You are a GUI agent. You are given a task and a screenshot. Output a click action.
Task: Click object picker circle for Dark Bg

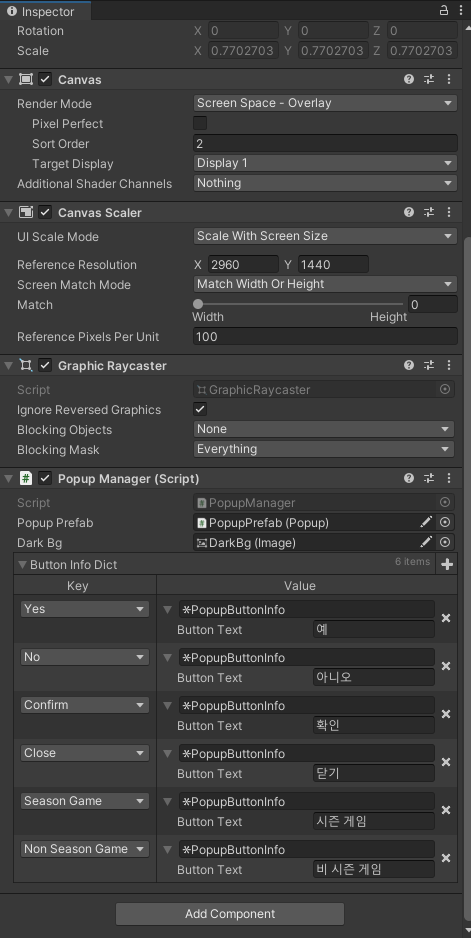445,542
